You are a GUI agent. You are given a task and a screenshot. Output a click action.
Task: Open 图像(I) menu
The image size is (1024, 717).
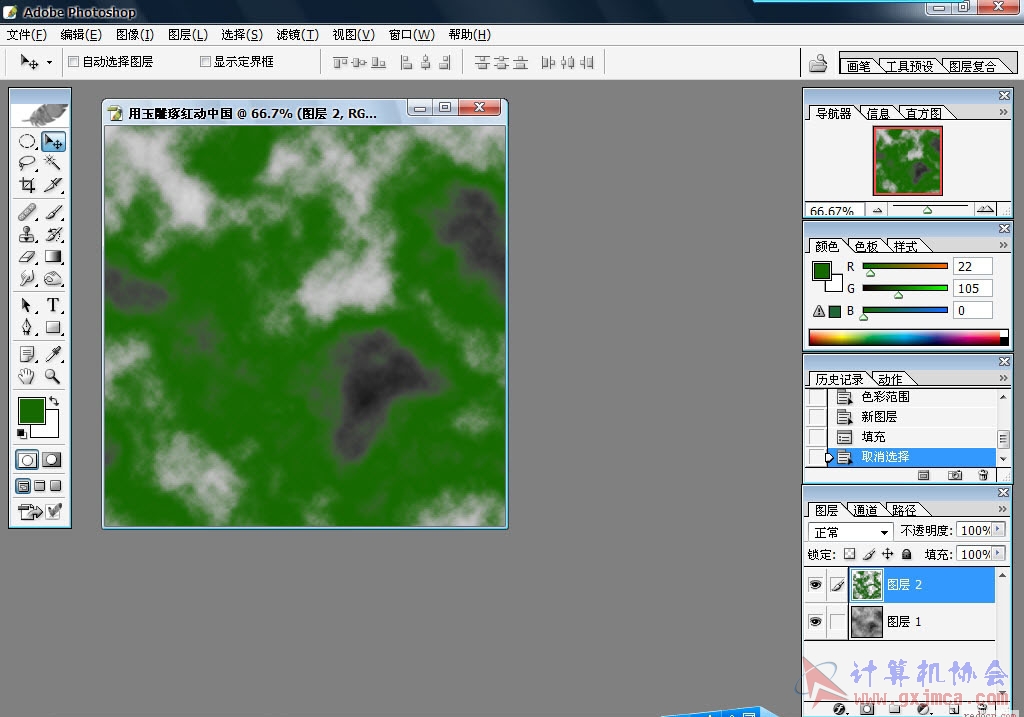pyautogui.click(x=135, y=35)
